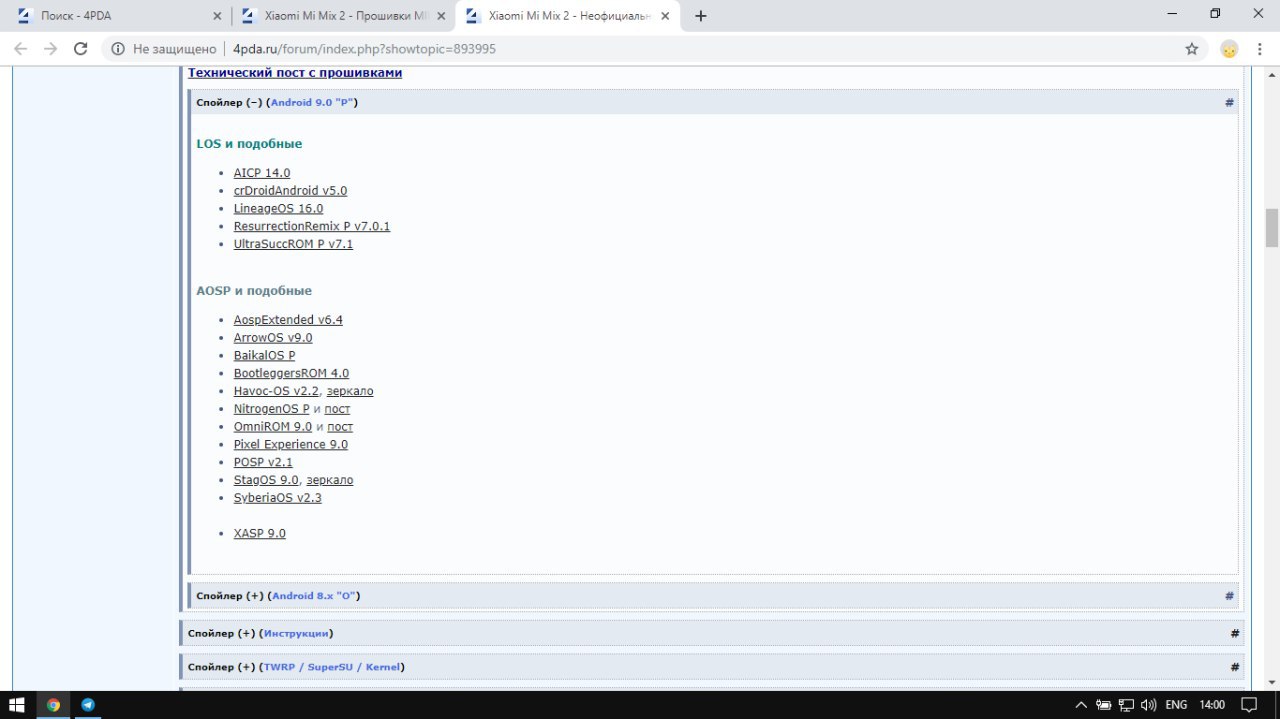Viewport: 1280px width, 719px height.
Task: Open the POSP v2.1 link
Action: [263, 462]
